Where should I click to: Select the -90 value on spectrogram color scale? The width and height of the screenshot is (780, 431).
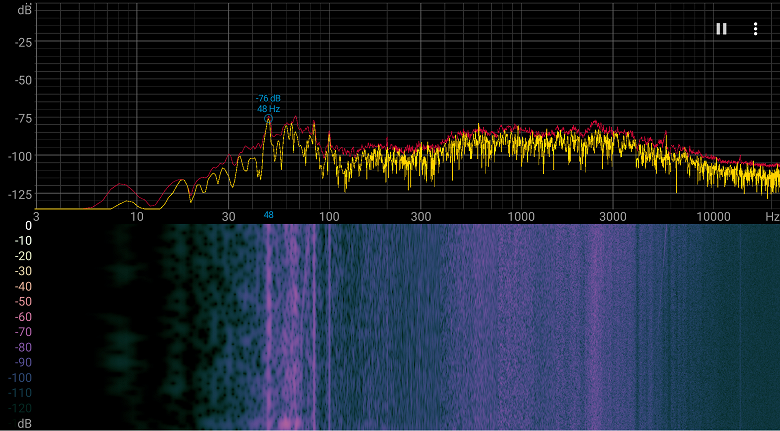(23, 362)
